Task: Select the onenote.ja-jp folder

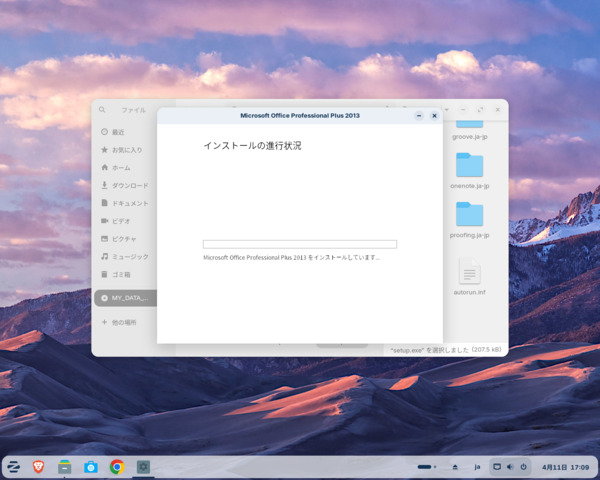Action: [x=470, y=171]
